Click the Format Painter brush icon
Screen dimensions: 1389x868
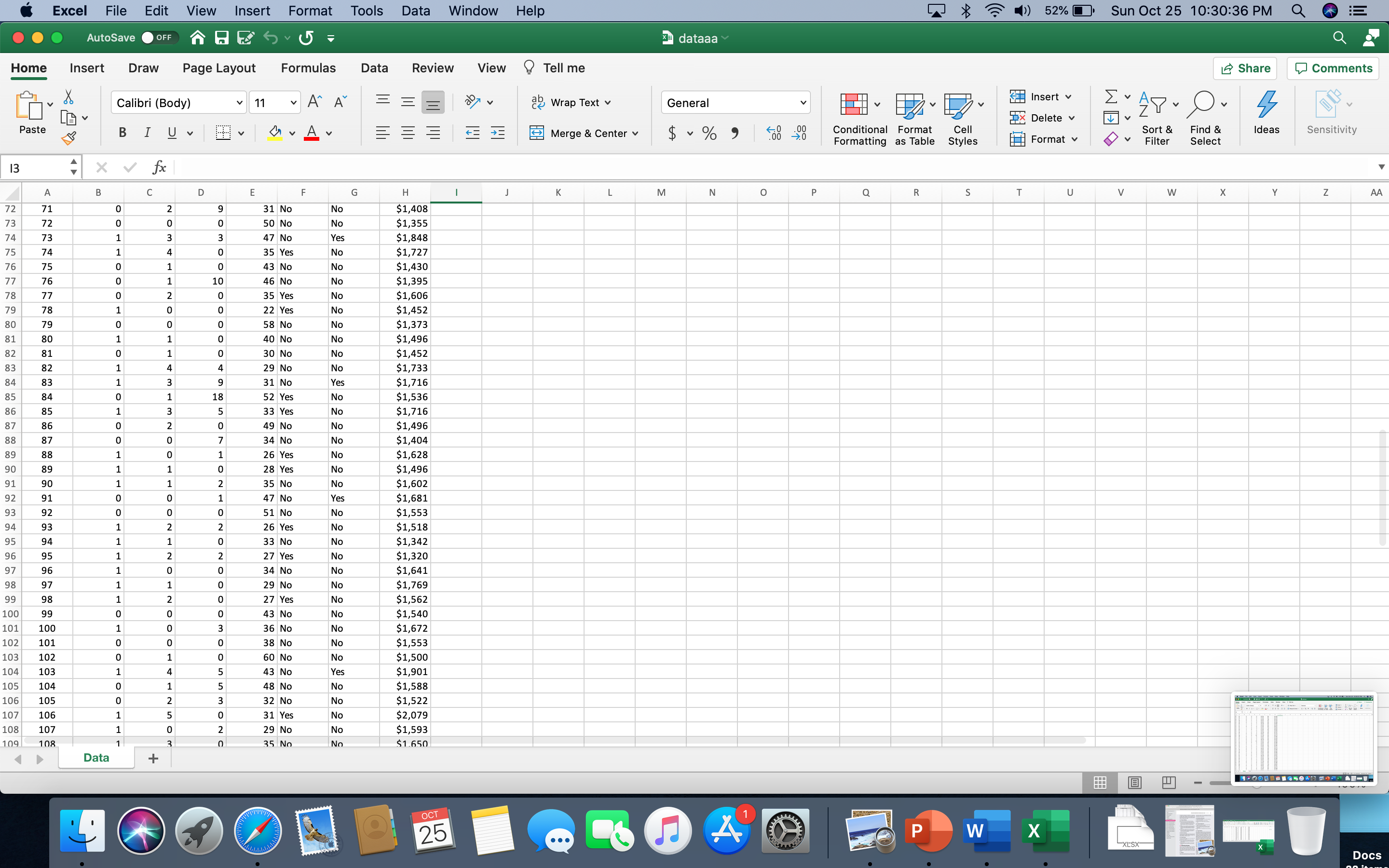68,138
